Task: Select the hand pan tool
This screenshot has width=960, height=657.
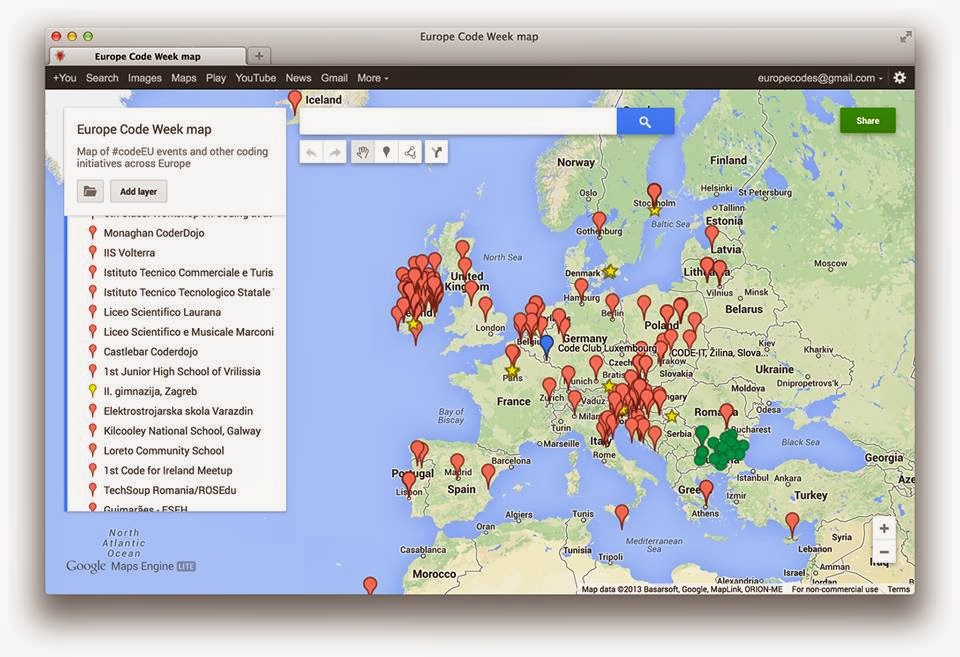Action: (x=362, y=152)
